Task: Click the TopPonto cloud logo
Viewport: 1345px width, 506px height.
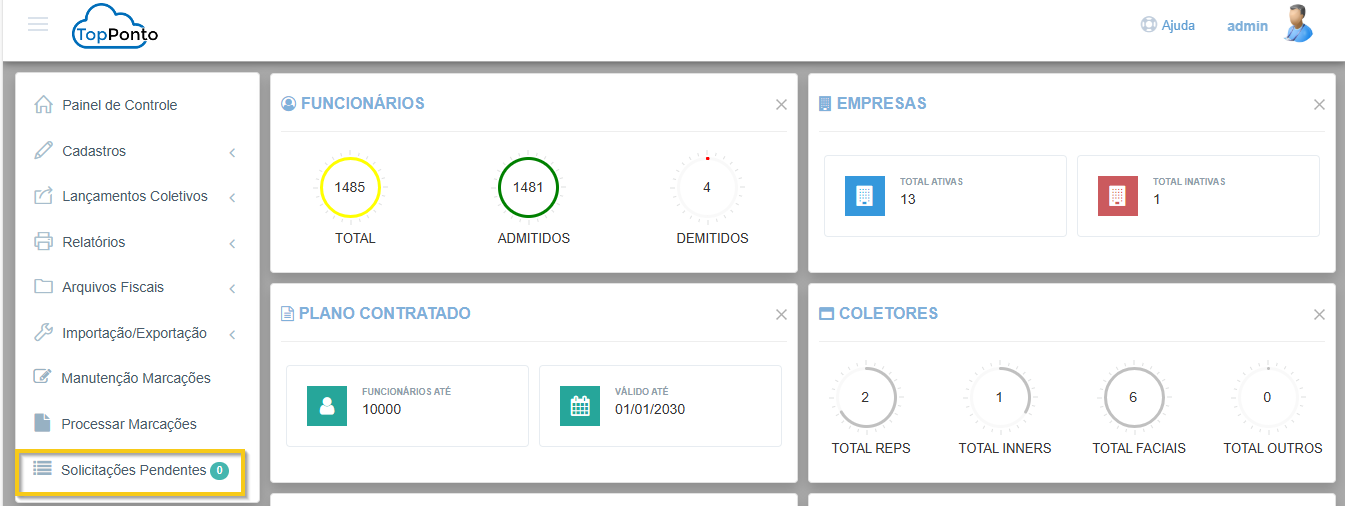Action: tap(115, 27)
